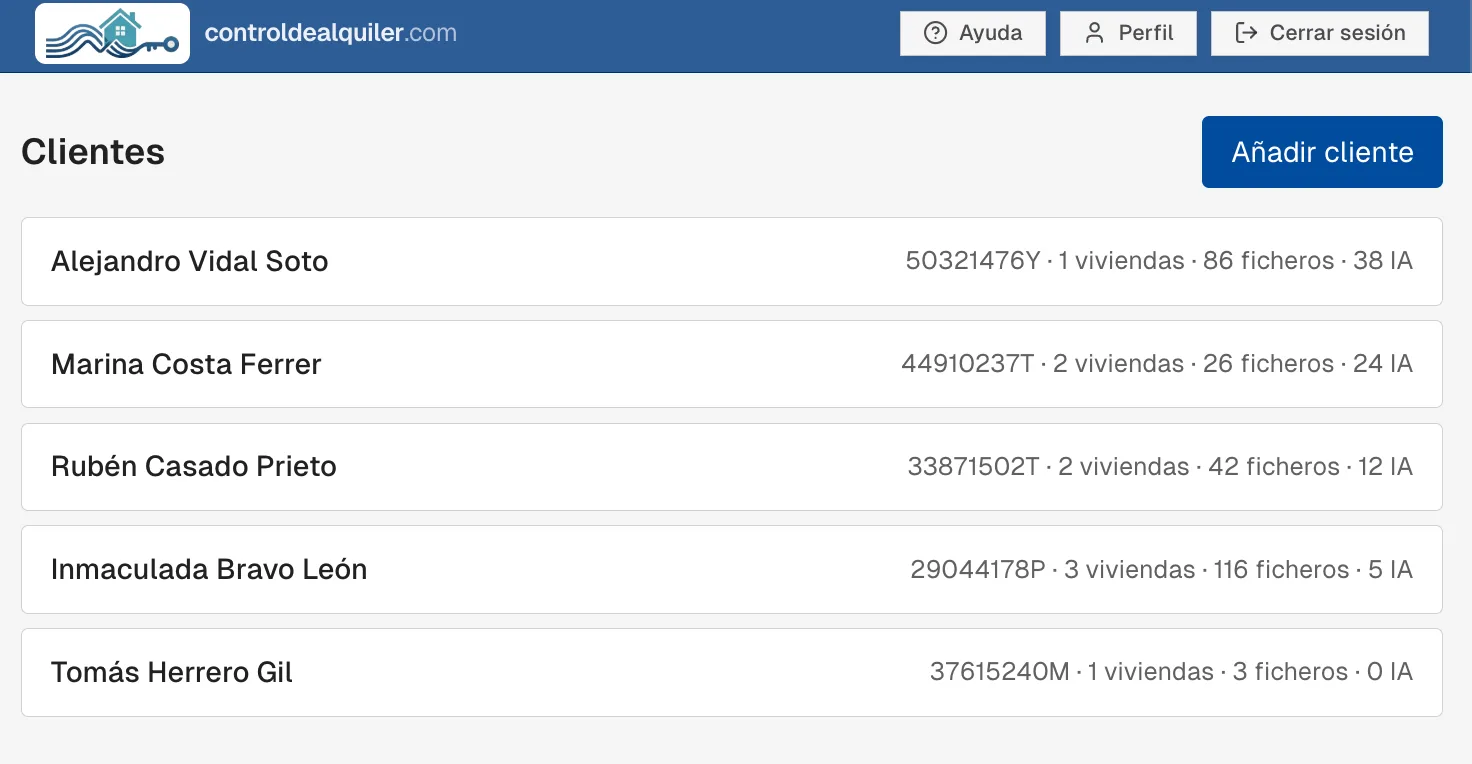The image size is (1472, 764).
Task: Click the house and key logo
Action: point(112,34)
